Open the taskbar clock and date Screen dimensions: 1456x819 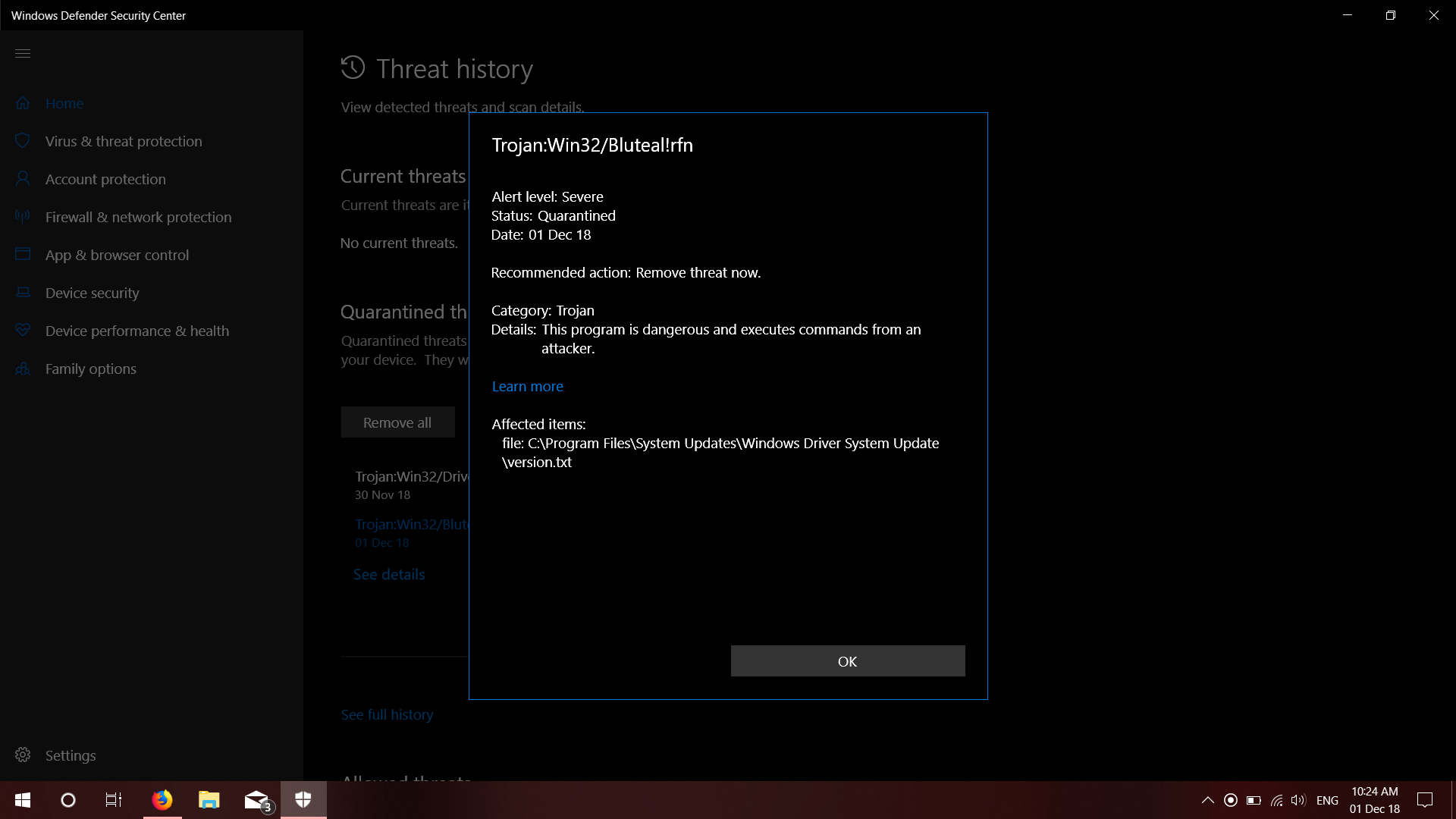point(1375,800)
